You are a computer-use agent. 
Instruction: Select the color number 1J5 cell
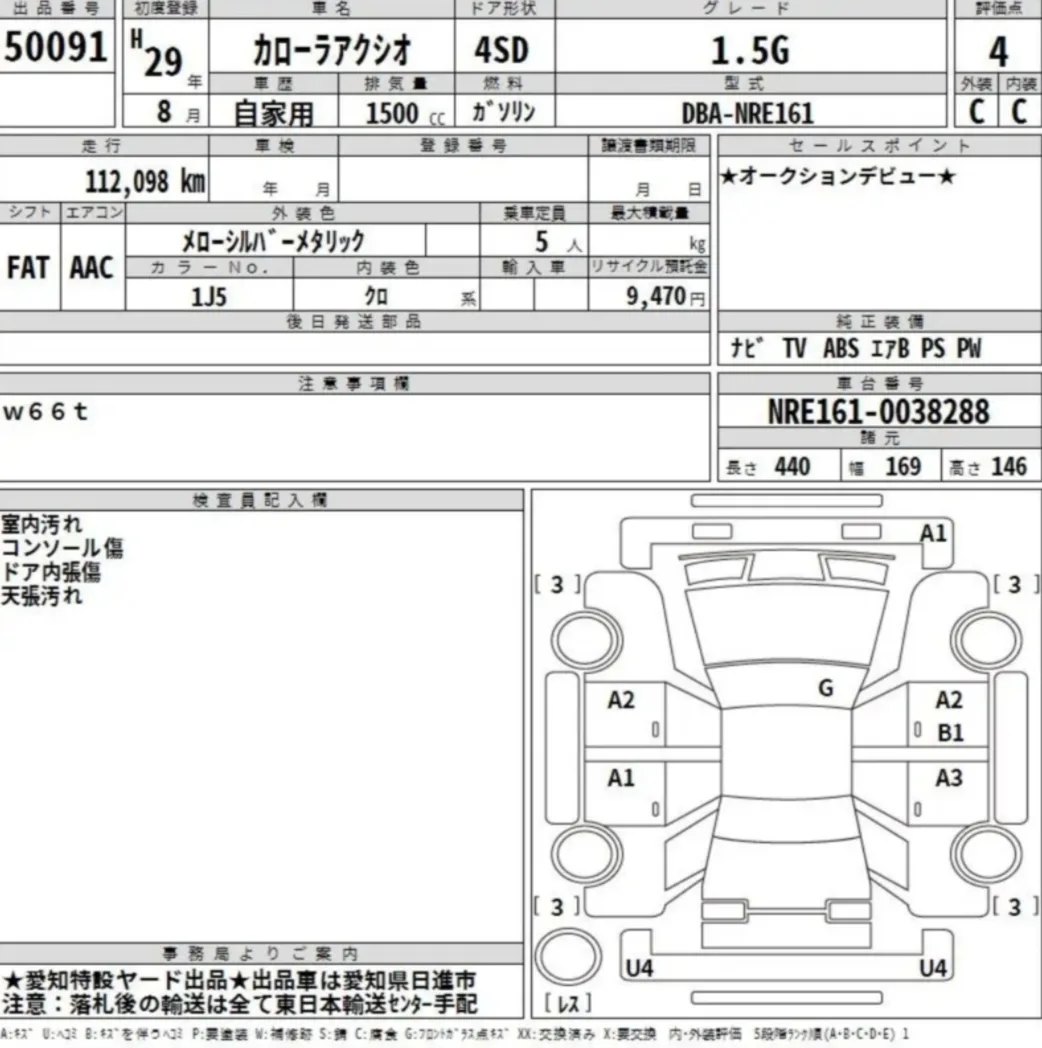point(209,295)
